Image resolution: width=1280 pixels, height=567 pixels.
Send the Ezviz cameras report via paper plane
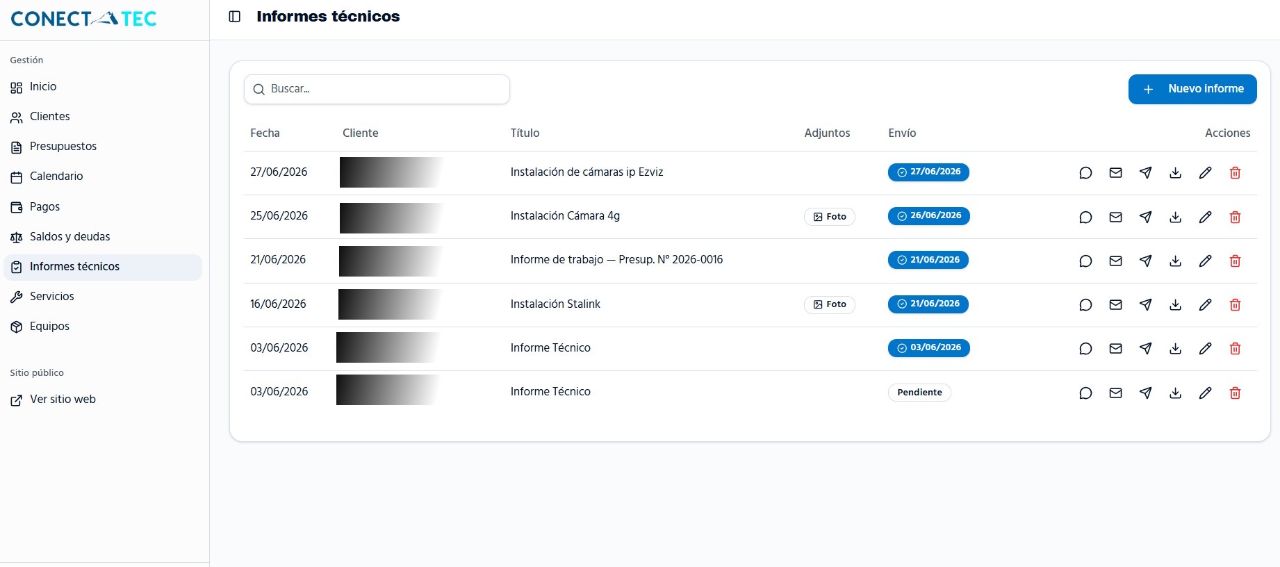(1145, 173)
